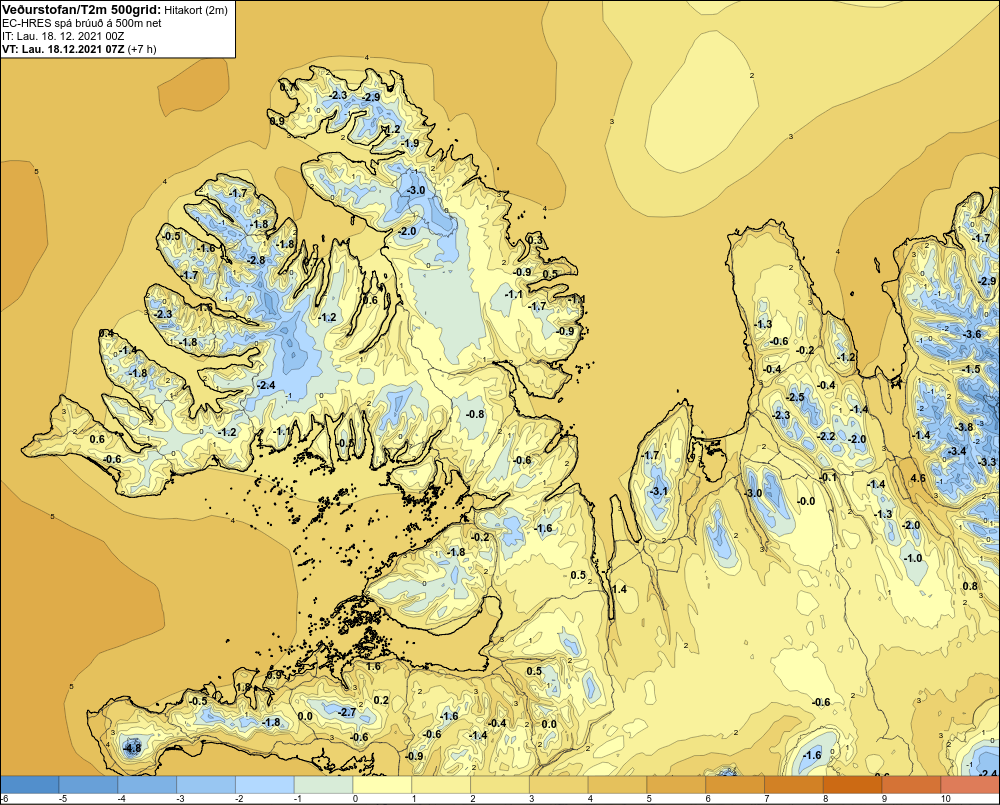Screen dimensions: 1000x805
Task: Select legend color swatch between -4 and -3
Action: (147, 785)
